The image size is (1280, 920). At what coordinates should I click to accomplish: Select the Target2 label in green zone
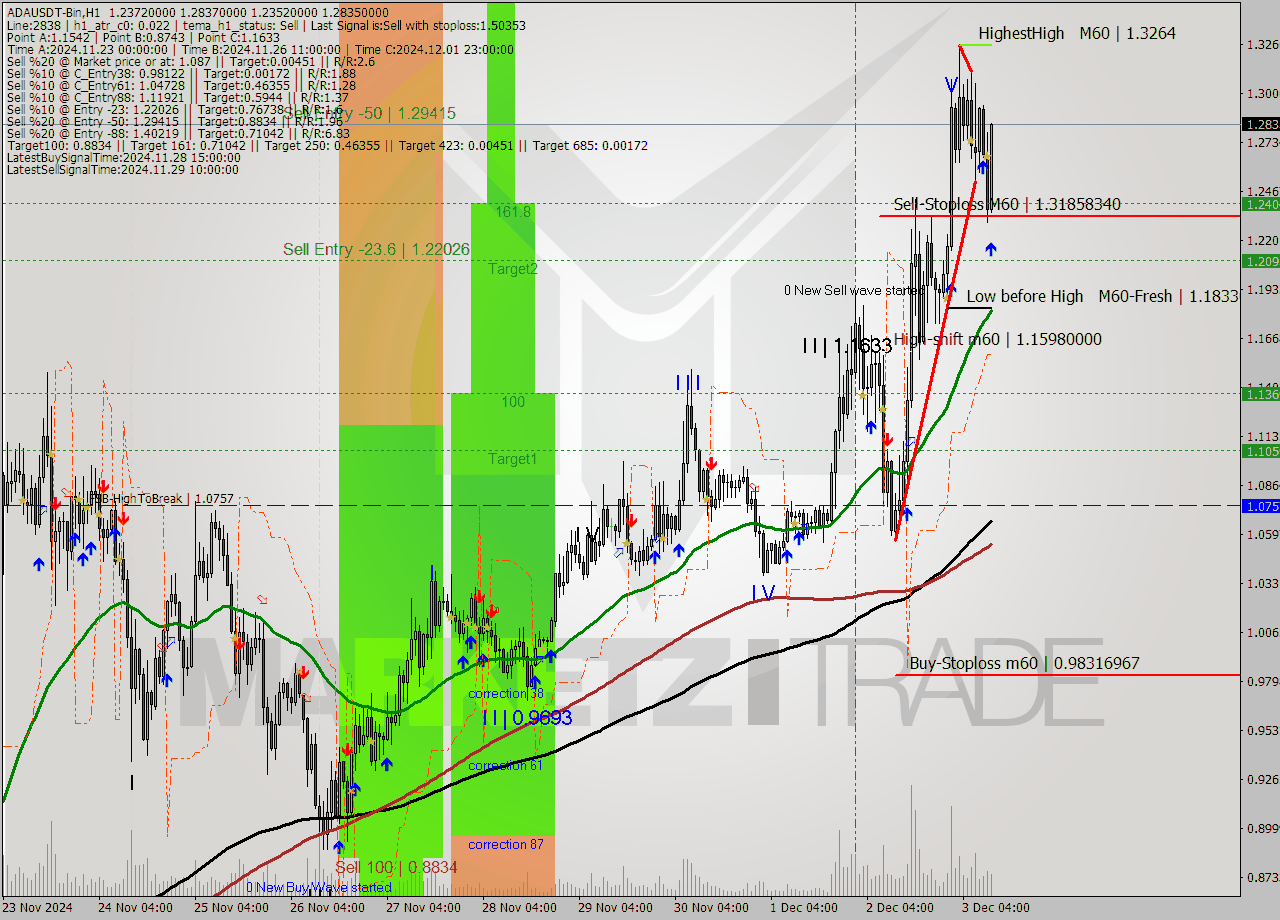pos(513,269)
